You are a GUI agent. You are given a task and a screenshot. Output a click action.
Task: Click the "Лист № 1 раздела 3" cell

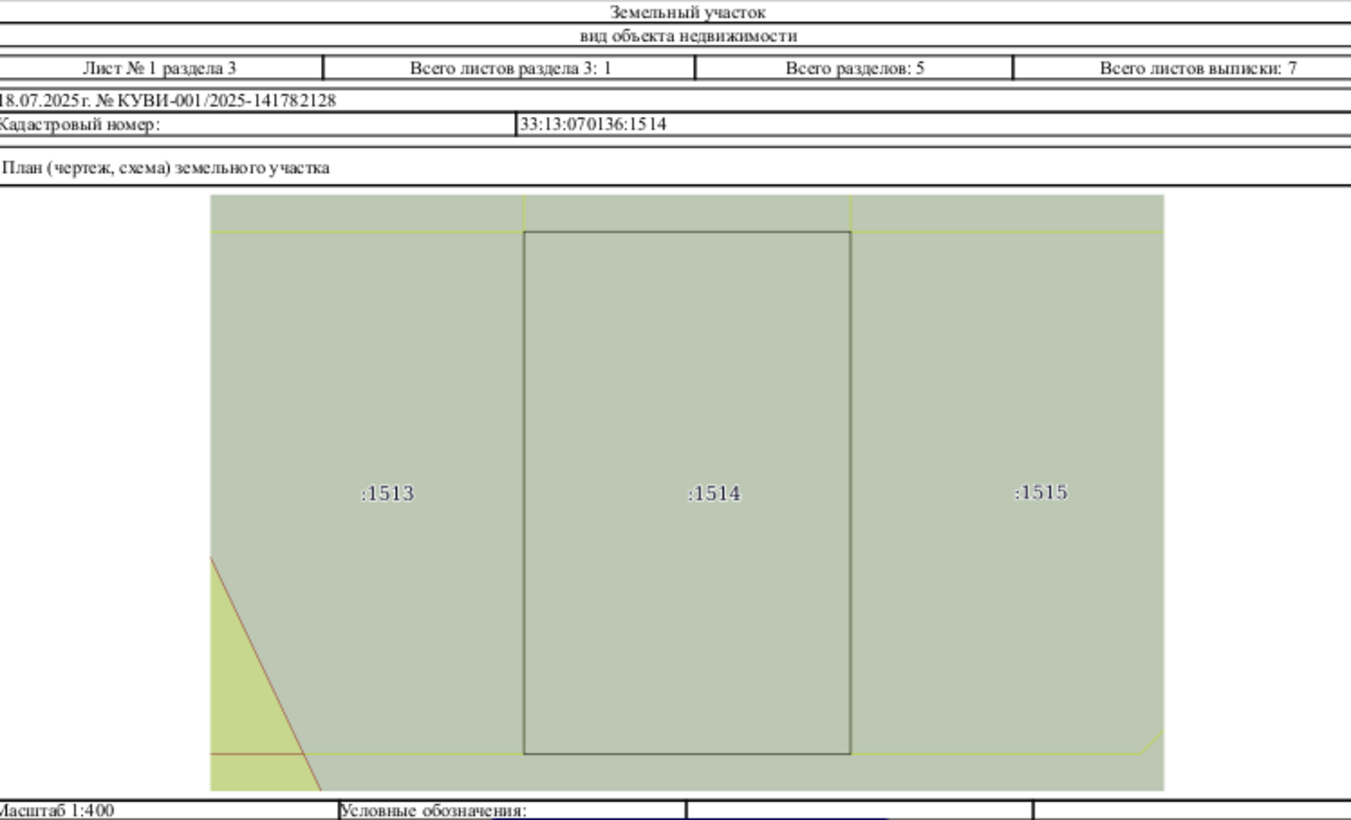pyautogui.click(x=160, y=68)
